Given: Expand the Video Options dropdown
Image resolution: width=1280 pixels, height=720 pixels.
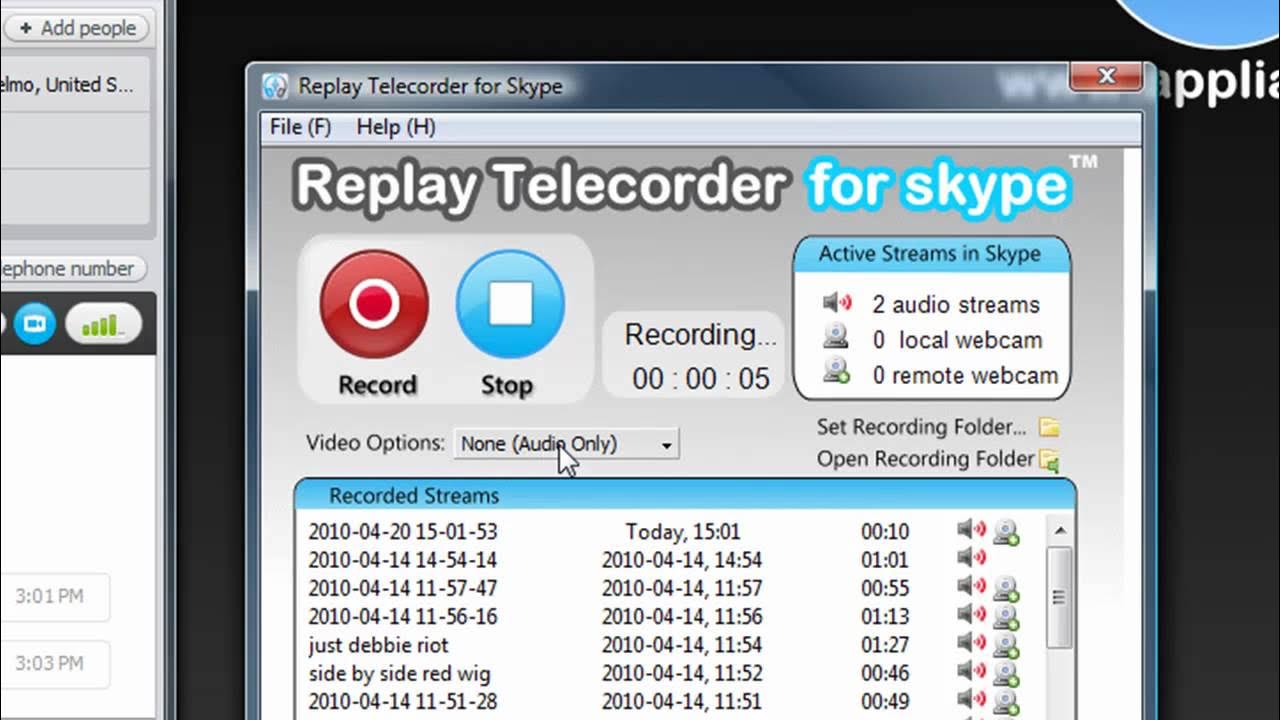Looking at the screenshot, I should point(567,444).
